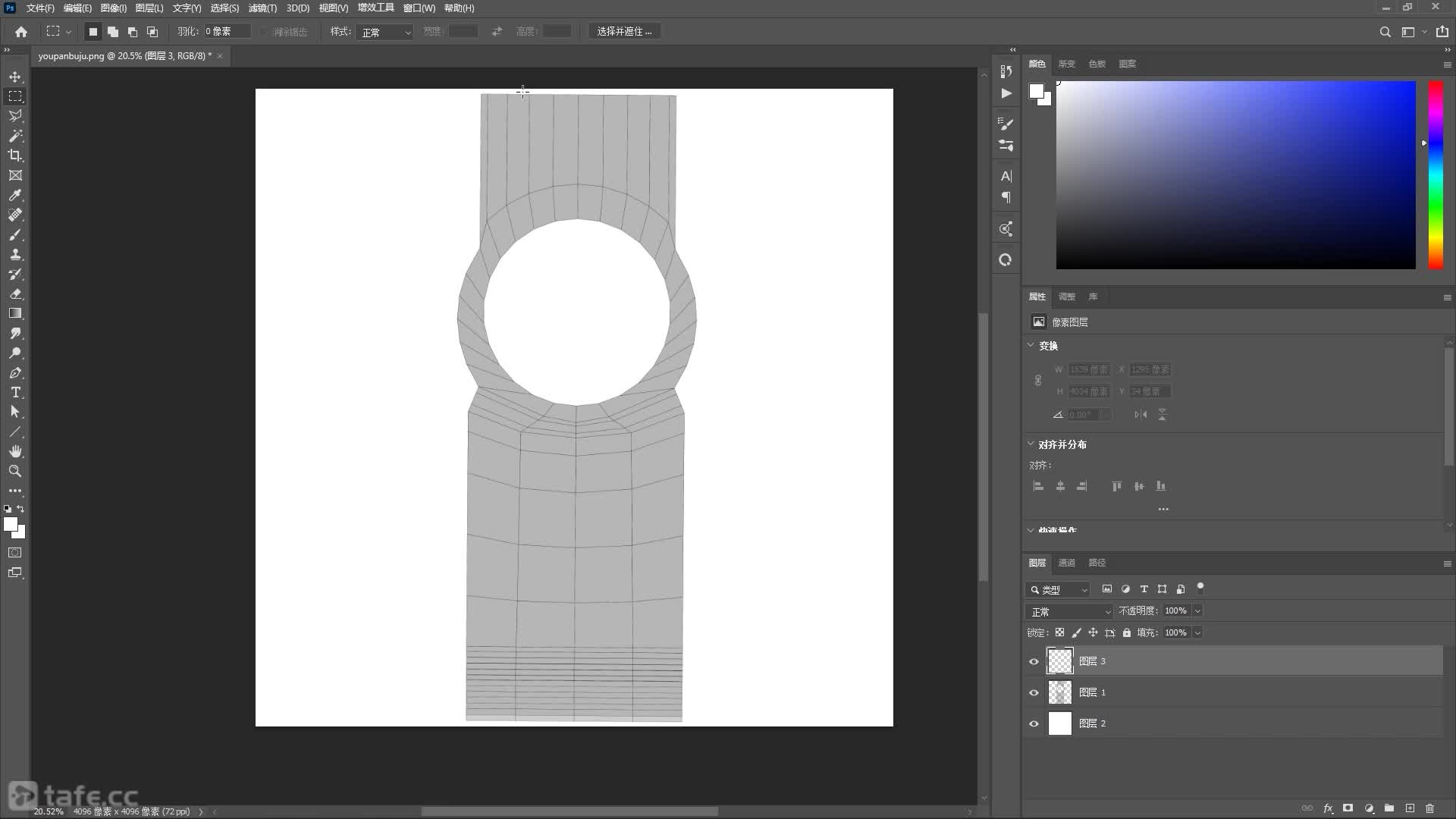Toggle visibility of 图层 3
Screen dimensions: 1456x819
pos(1034,661)
